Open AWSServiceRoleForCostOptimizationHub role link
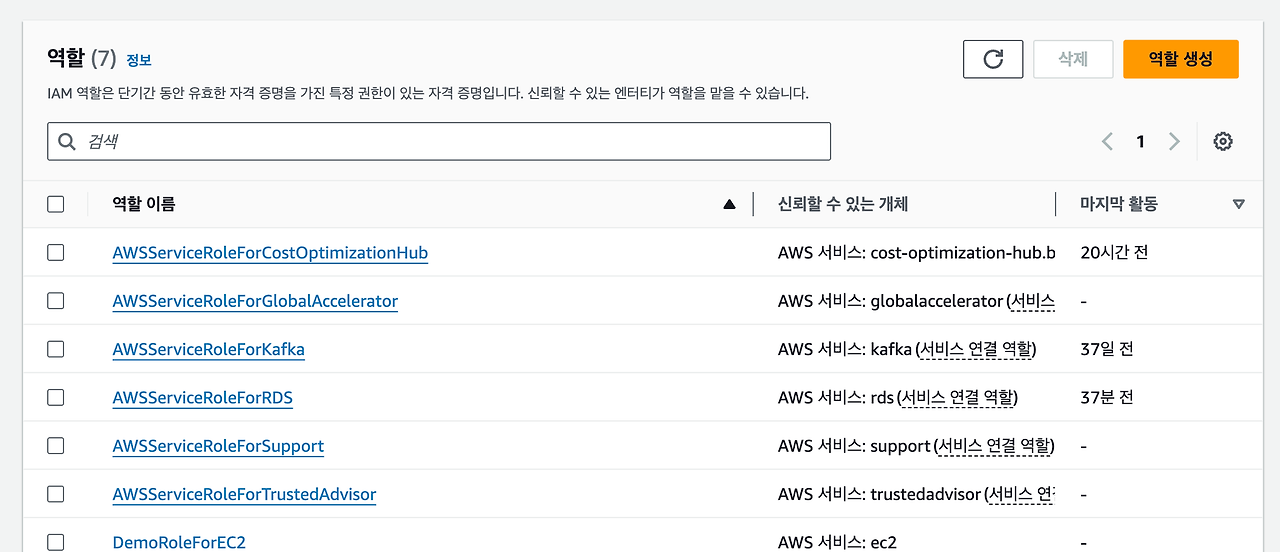Image resolution: width=1280 pixels, height=552 pixels. coord(270,253)
